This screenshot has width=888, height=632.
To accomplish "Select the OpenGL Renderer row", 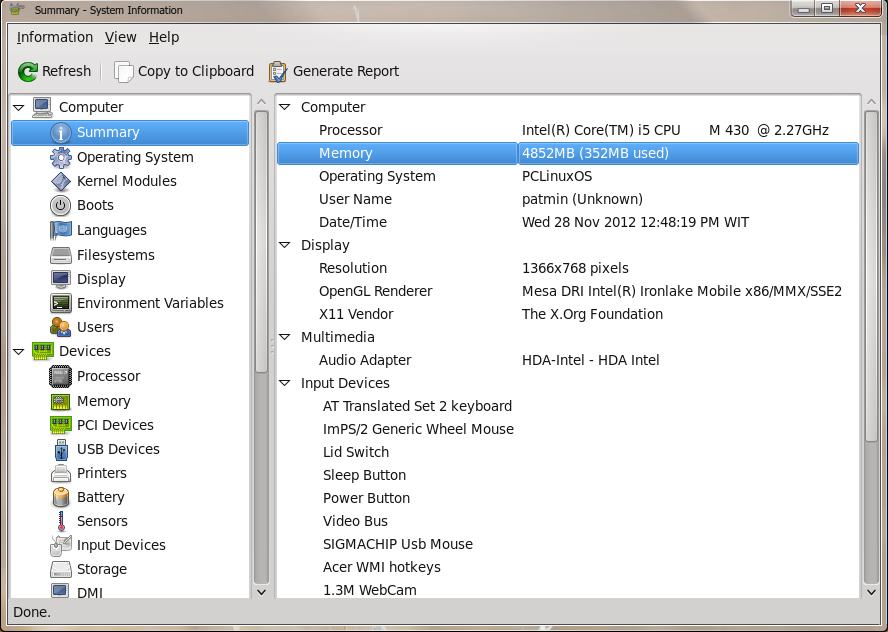I will (567, 291).
